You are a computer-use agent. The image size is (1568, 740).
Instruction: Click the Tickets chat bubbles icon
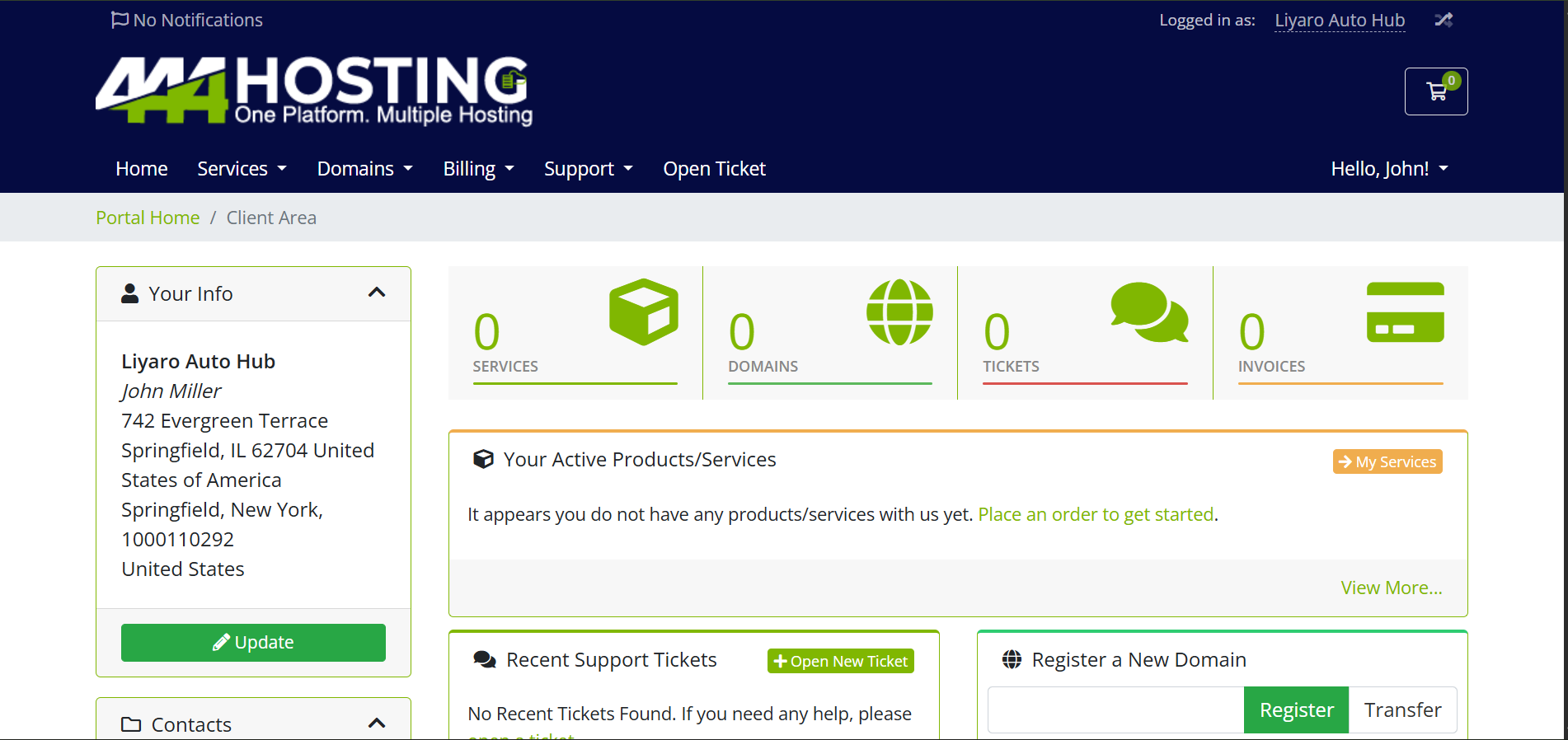(x=1149, y=312)
